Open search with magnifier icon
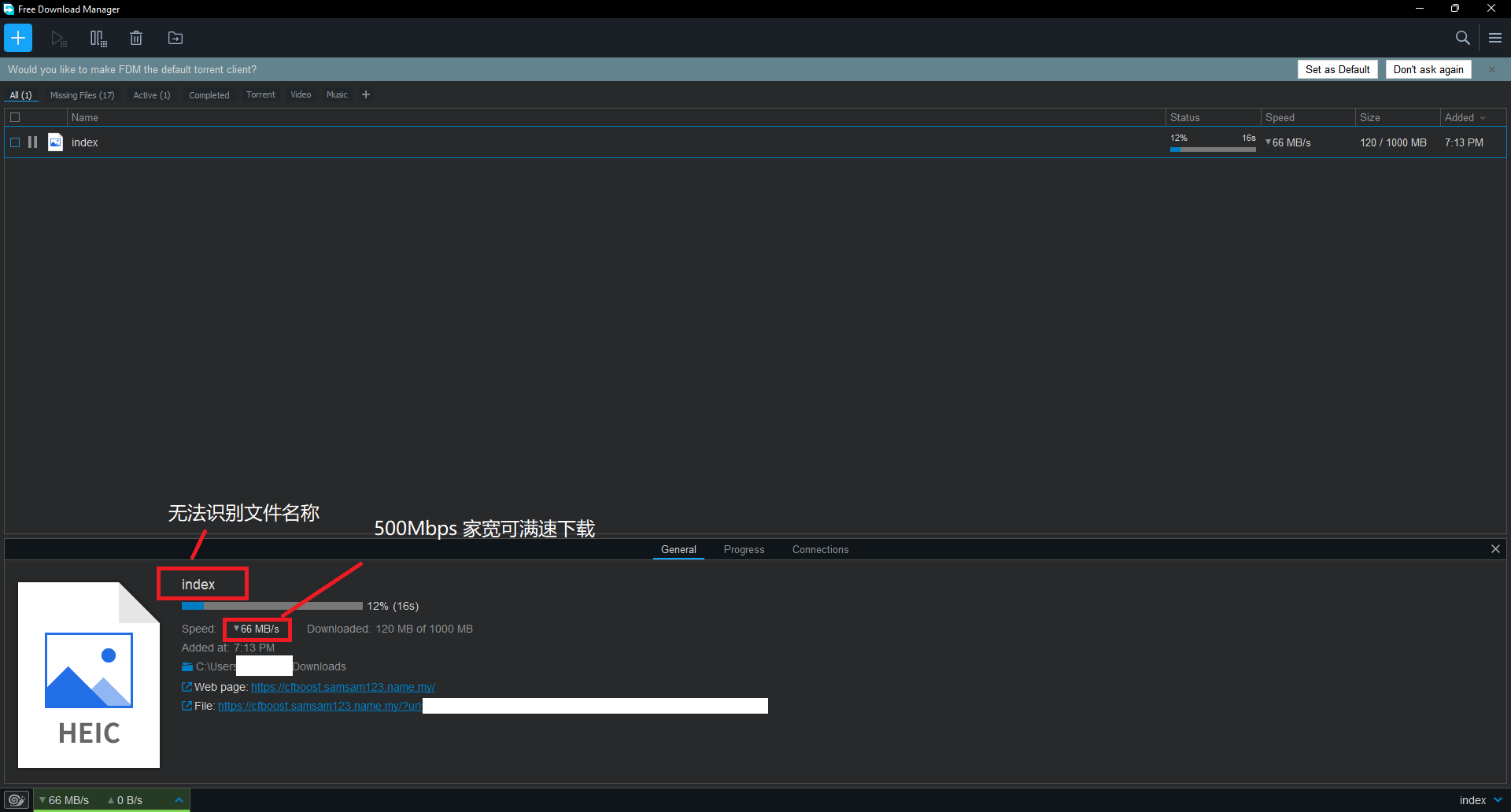The width and height of the screenshot is (1511, 812). (1462, 38)
